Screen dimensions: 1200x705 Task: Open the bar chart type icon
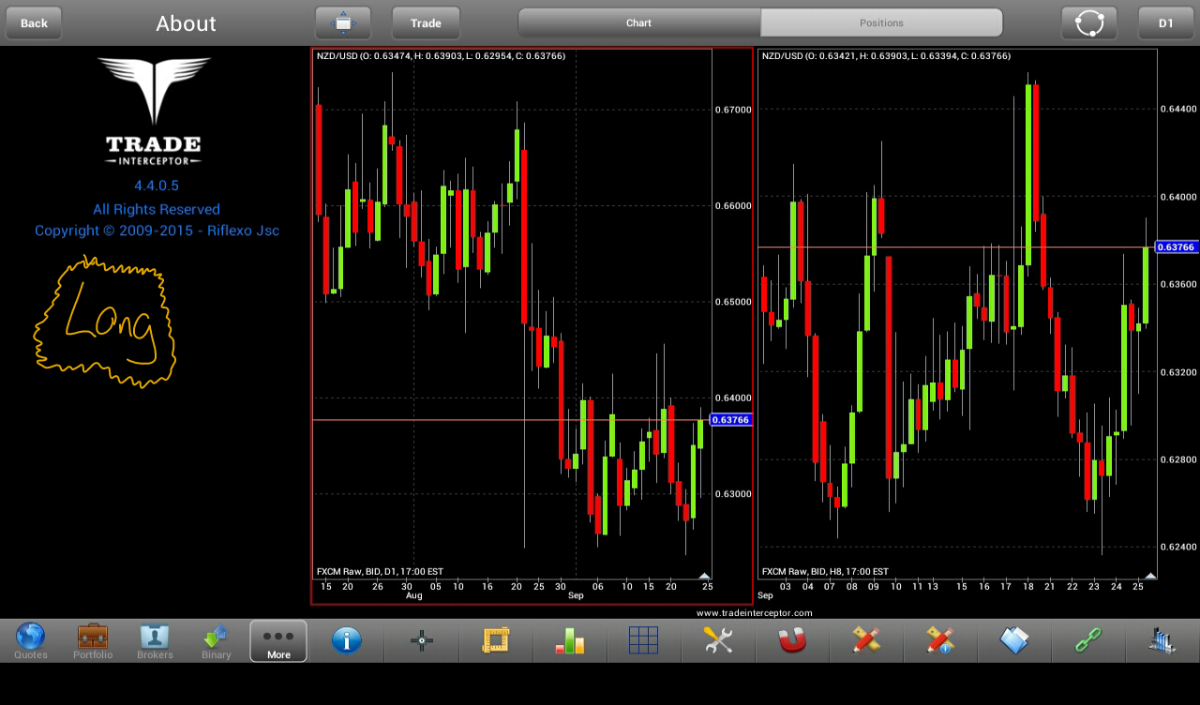[x=570, y=641]
